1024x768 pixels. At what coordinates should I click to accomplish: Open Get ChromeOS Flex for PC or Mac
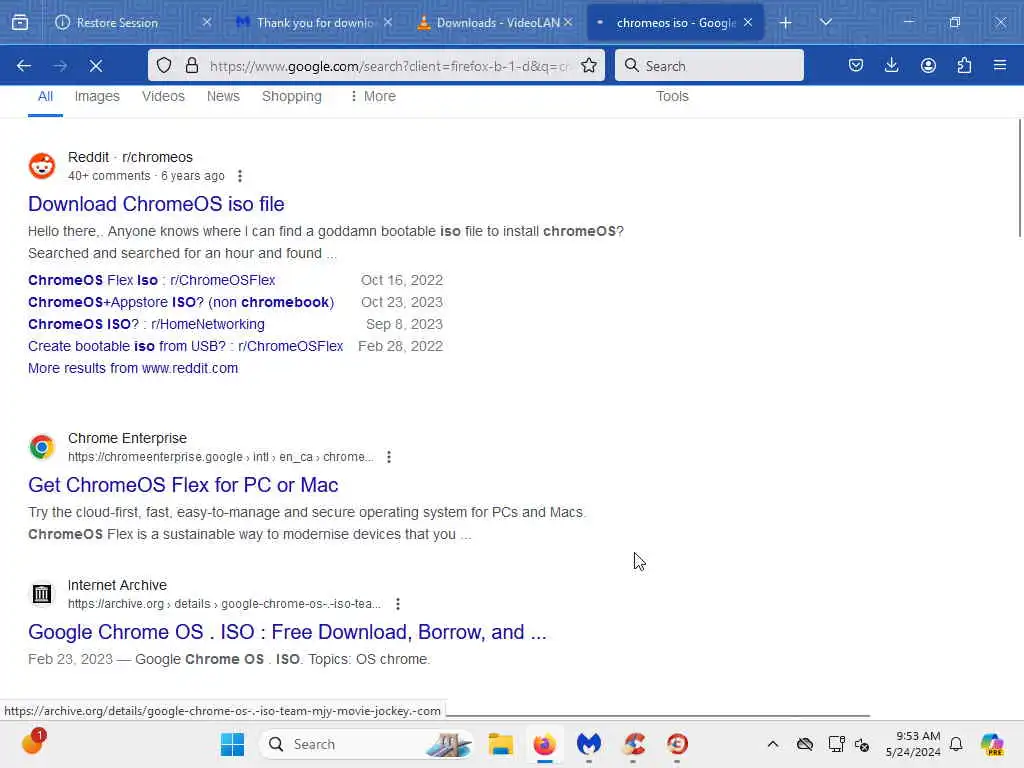point(183,485)
